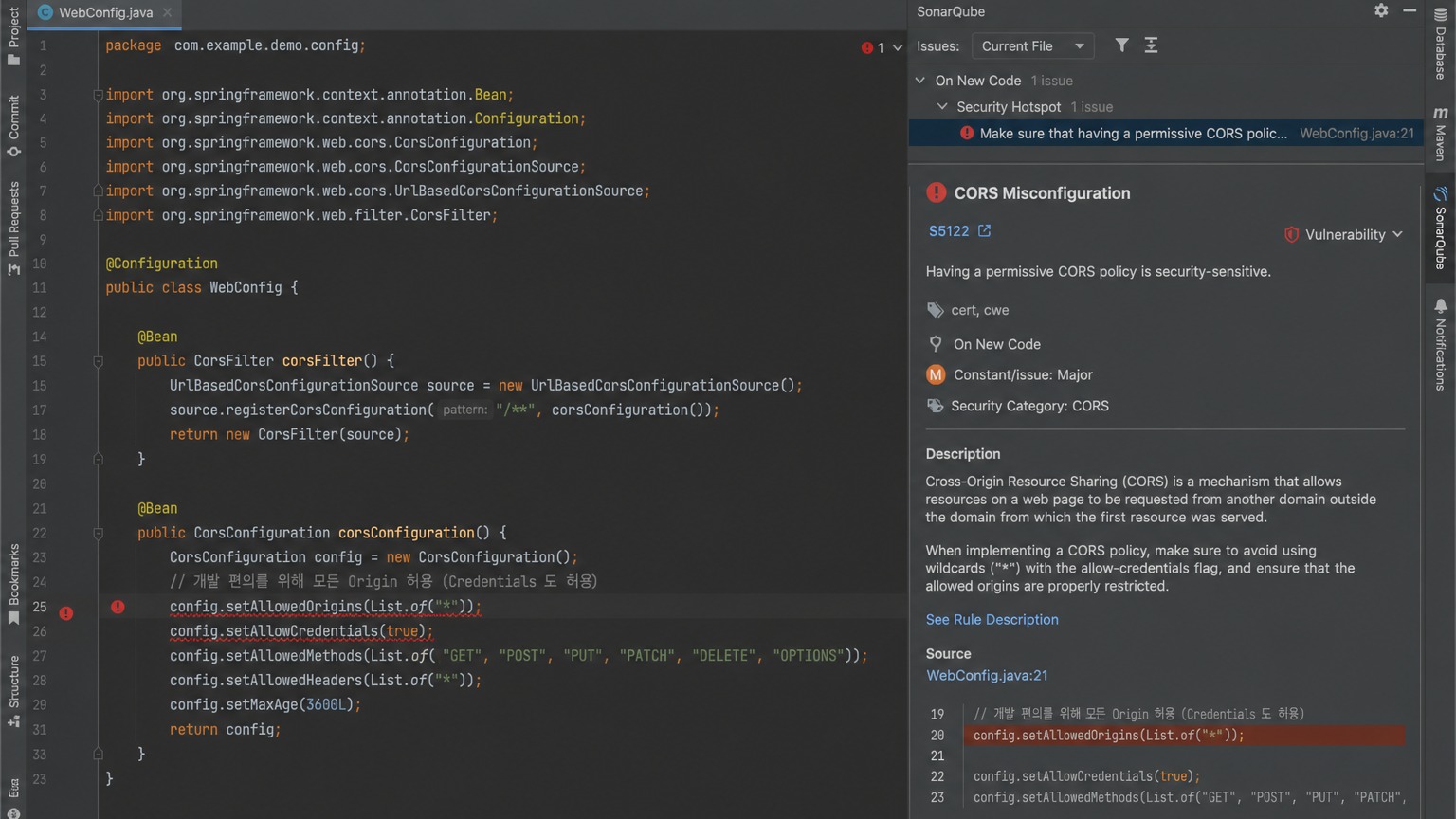Click the 'On New Code' detail label
The width and height of the screenshot is (1456, 819).
(996, 344)
